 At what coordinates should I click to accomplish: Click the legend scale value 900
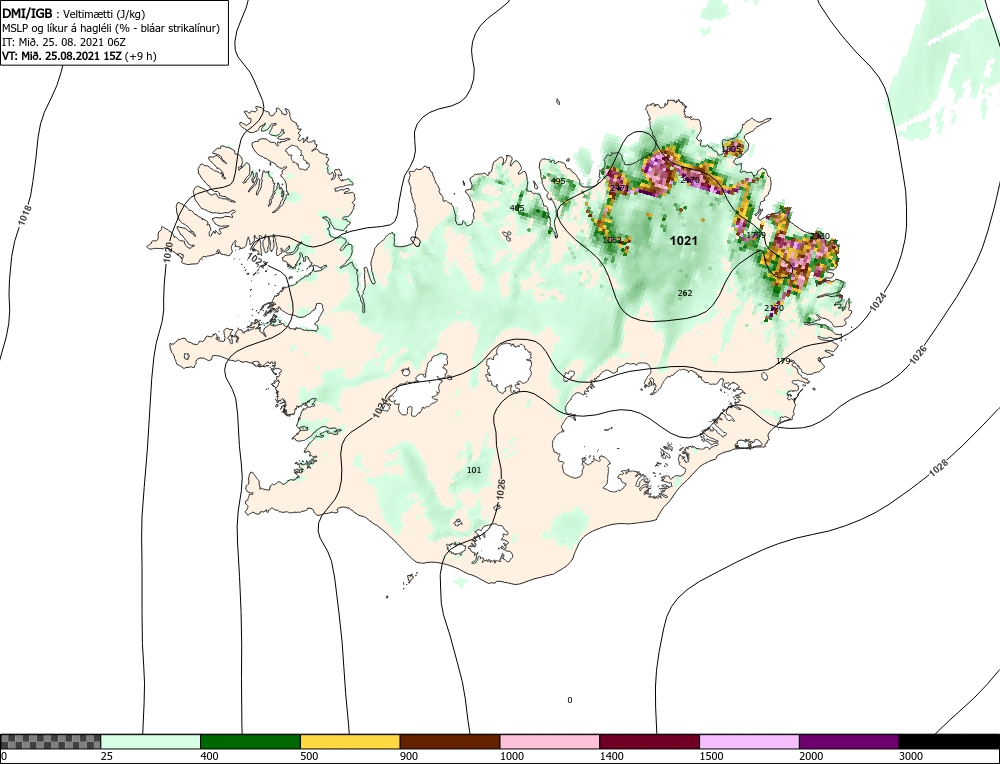point(409,756)
